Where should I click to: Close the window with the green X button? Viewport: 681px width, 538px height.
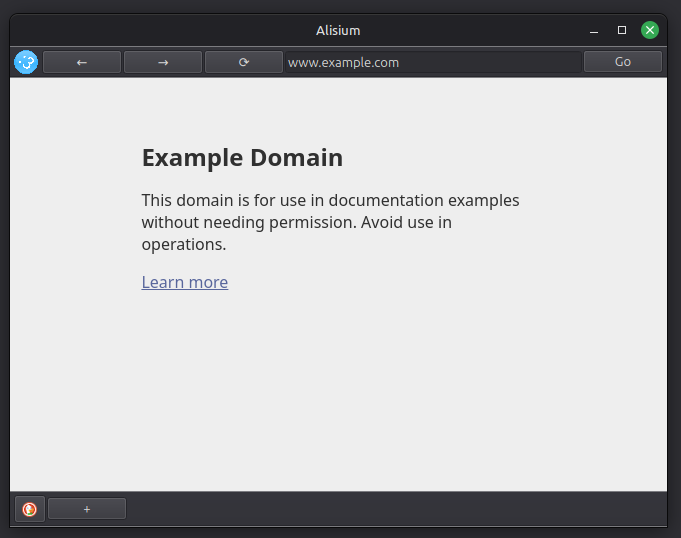[650, 31]
